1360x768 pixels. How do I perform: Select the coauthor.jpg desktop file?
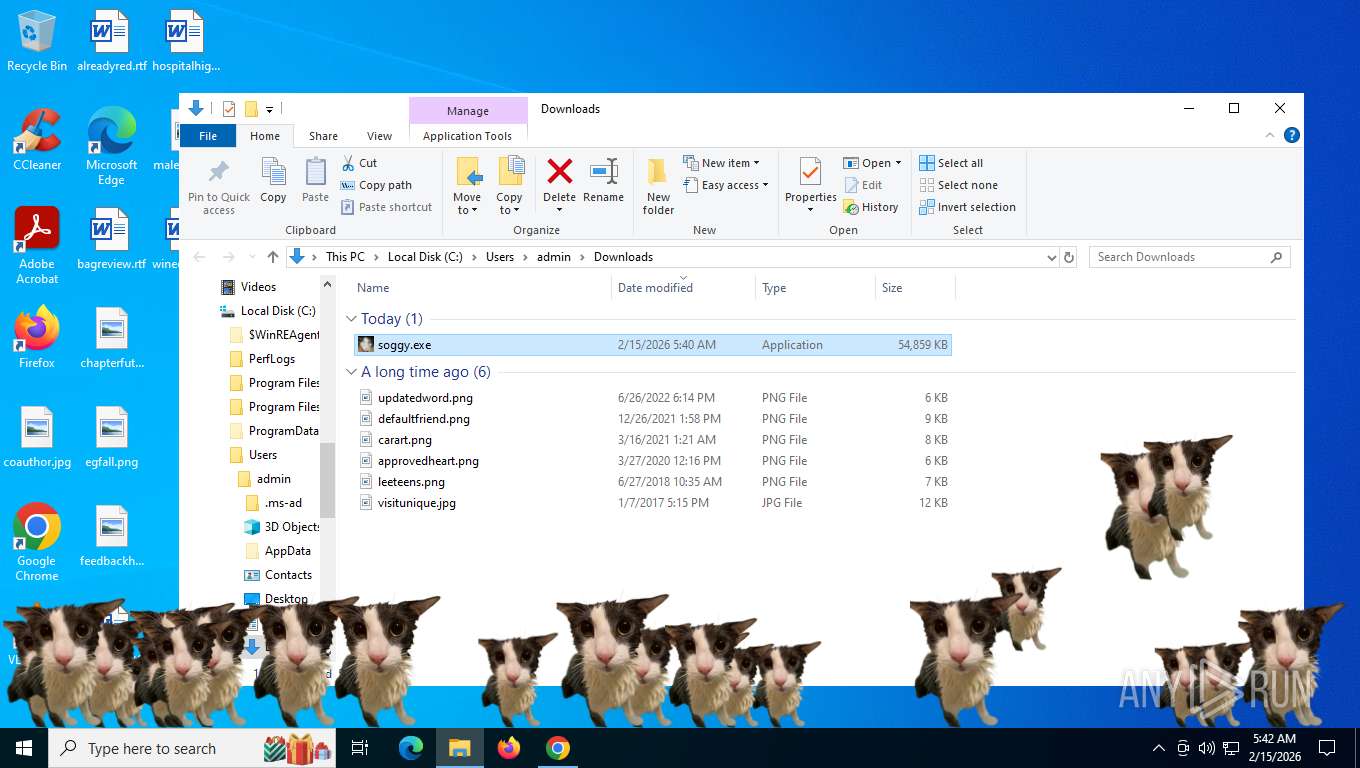[x=37, y=439]
